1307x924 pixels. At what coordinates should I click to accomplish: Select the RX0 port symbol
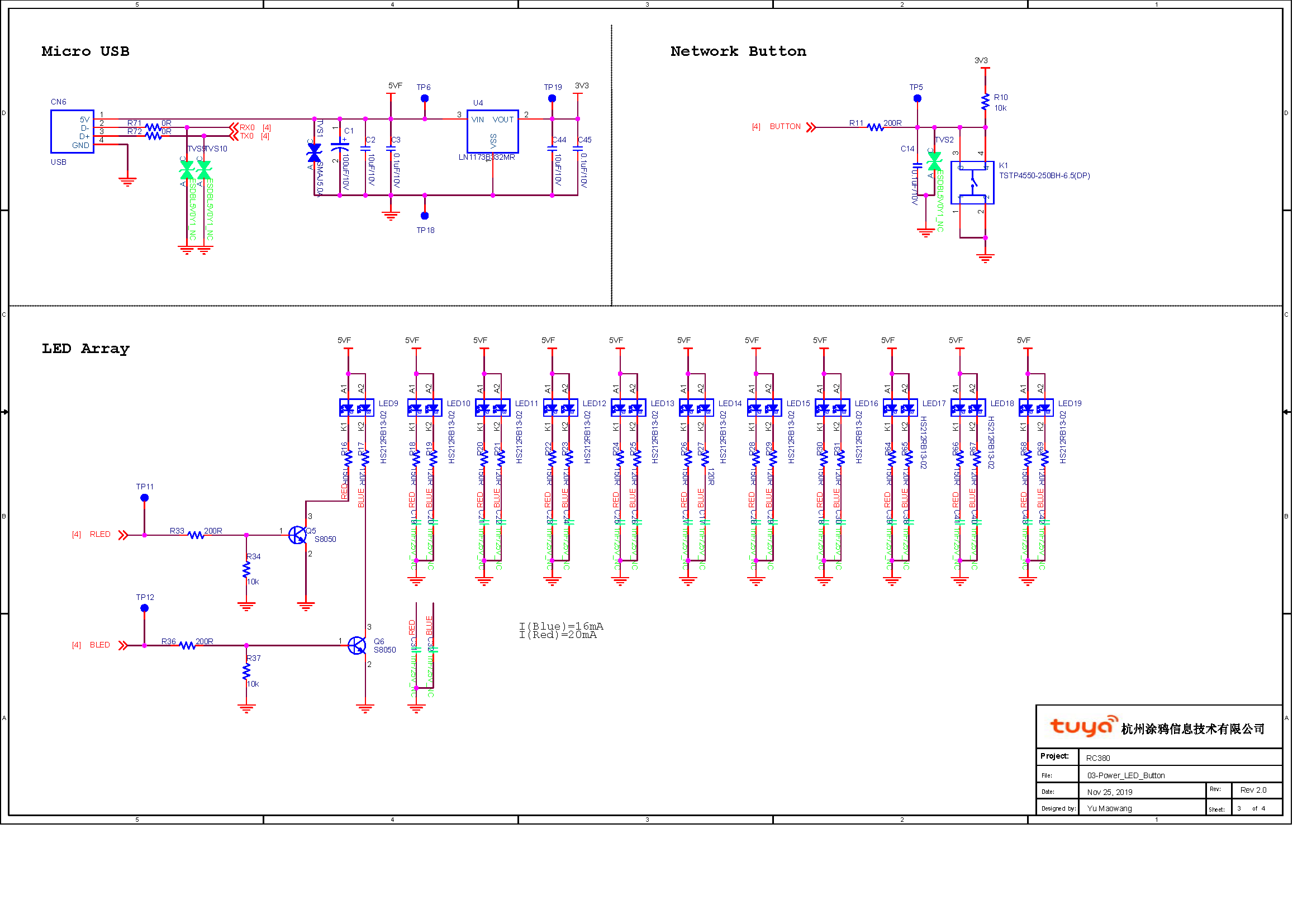coord(234,127)
